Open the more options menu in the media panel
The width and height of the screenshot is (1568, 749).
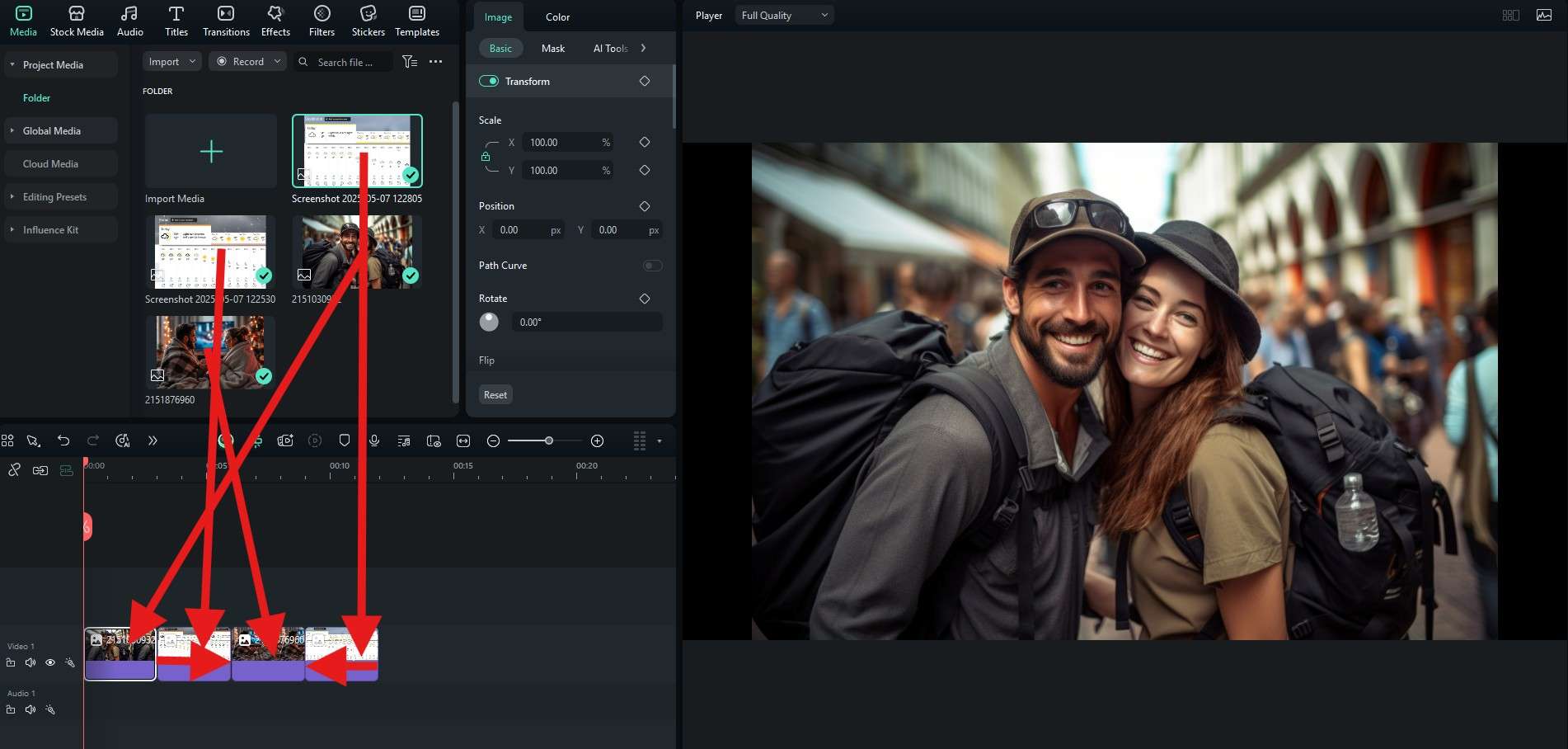tap(436, 62)
